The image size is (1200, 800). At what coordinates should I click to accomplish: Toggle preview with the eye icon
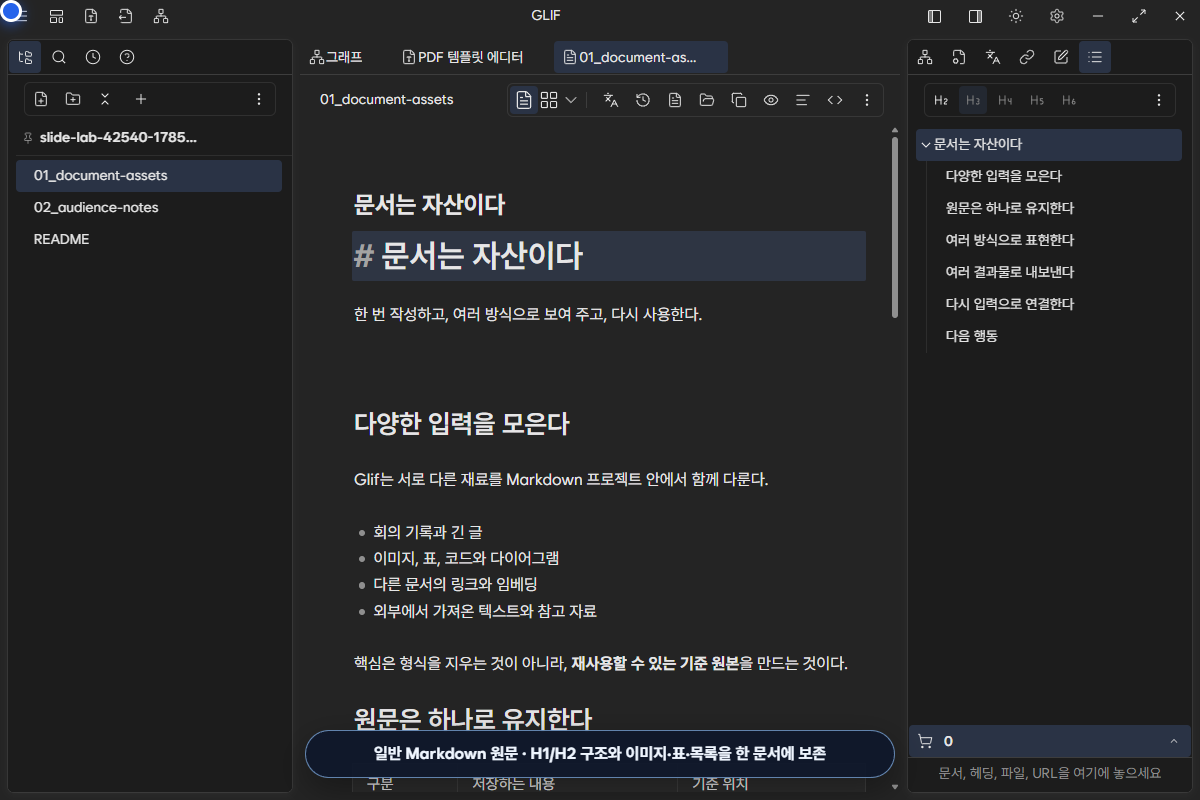point(771,100)
